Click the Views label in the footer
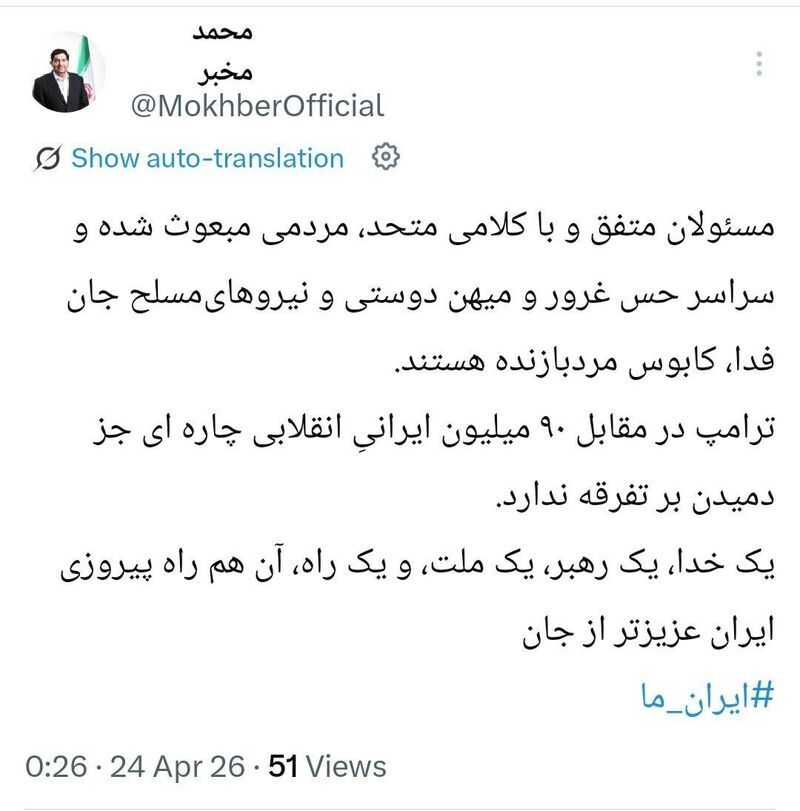The width and height of the screenshot is (800, 811). [x=345, y=766]
